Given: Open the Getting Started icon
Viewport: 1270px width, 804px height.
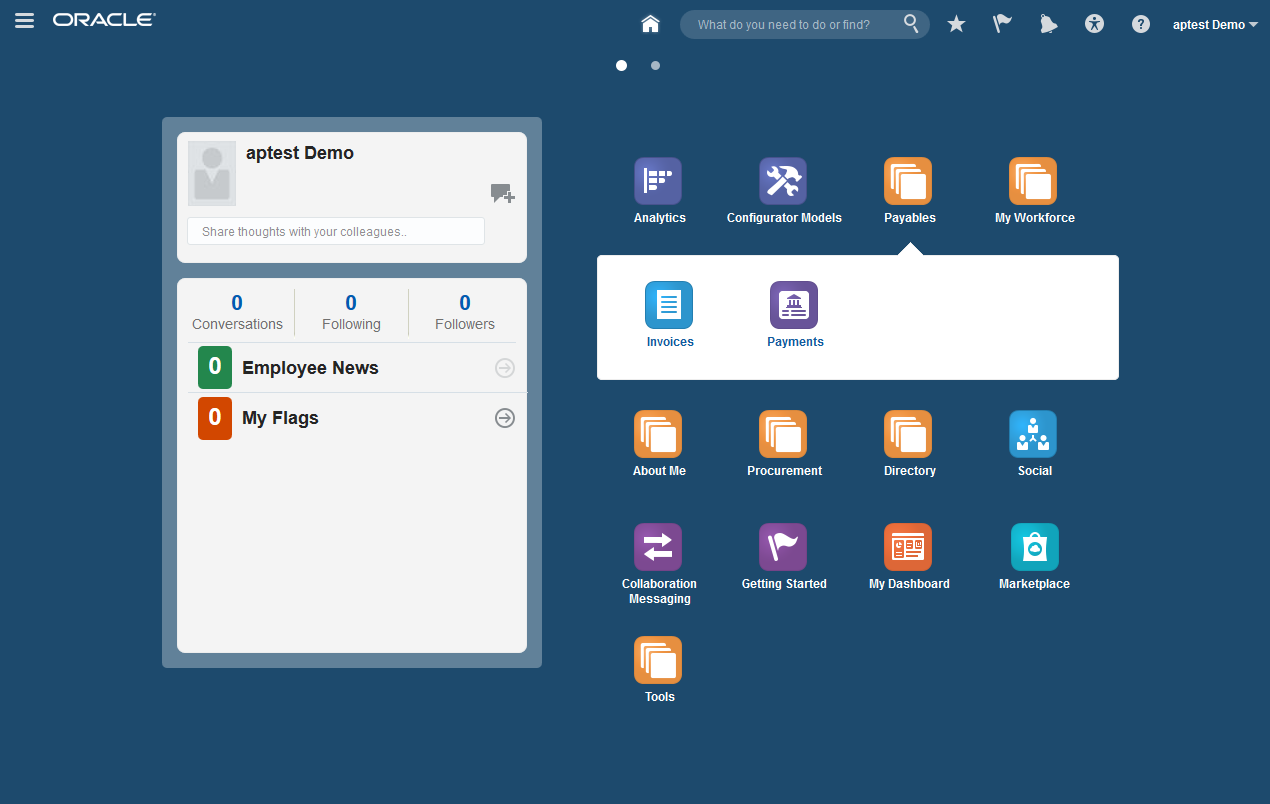Looking at the screenshot, I should pyautogui.click(x=783, y=547).
